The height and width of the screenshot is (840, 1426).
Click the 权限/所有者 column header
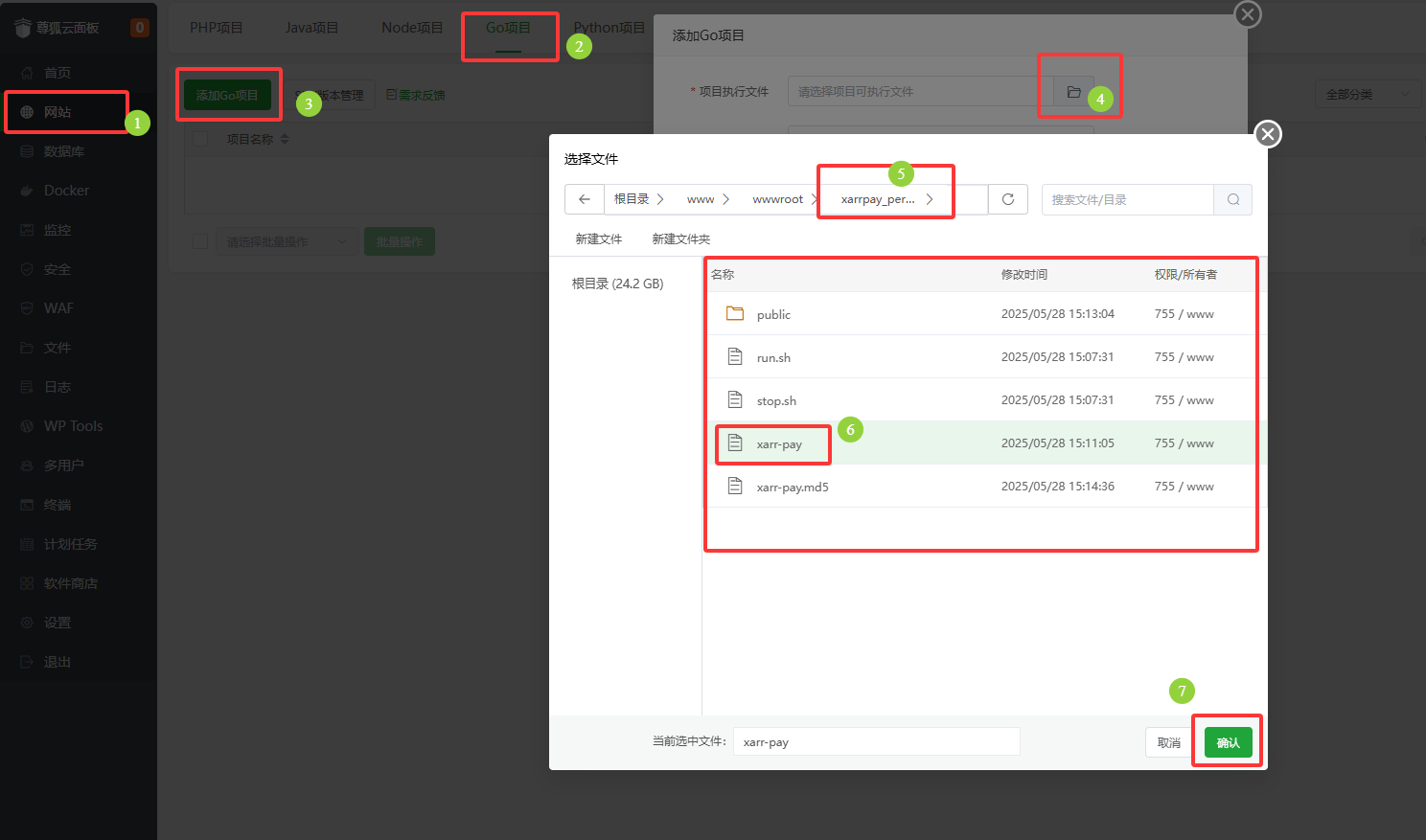pos(1185,275)
